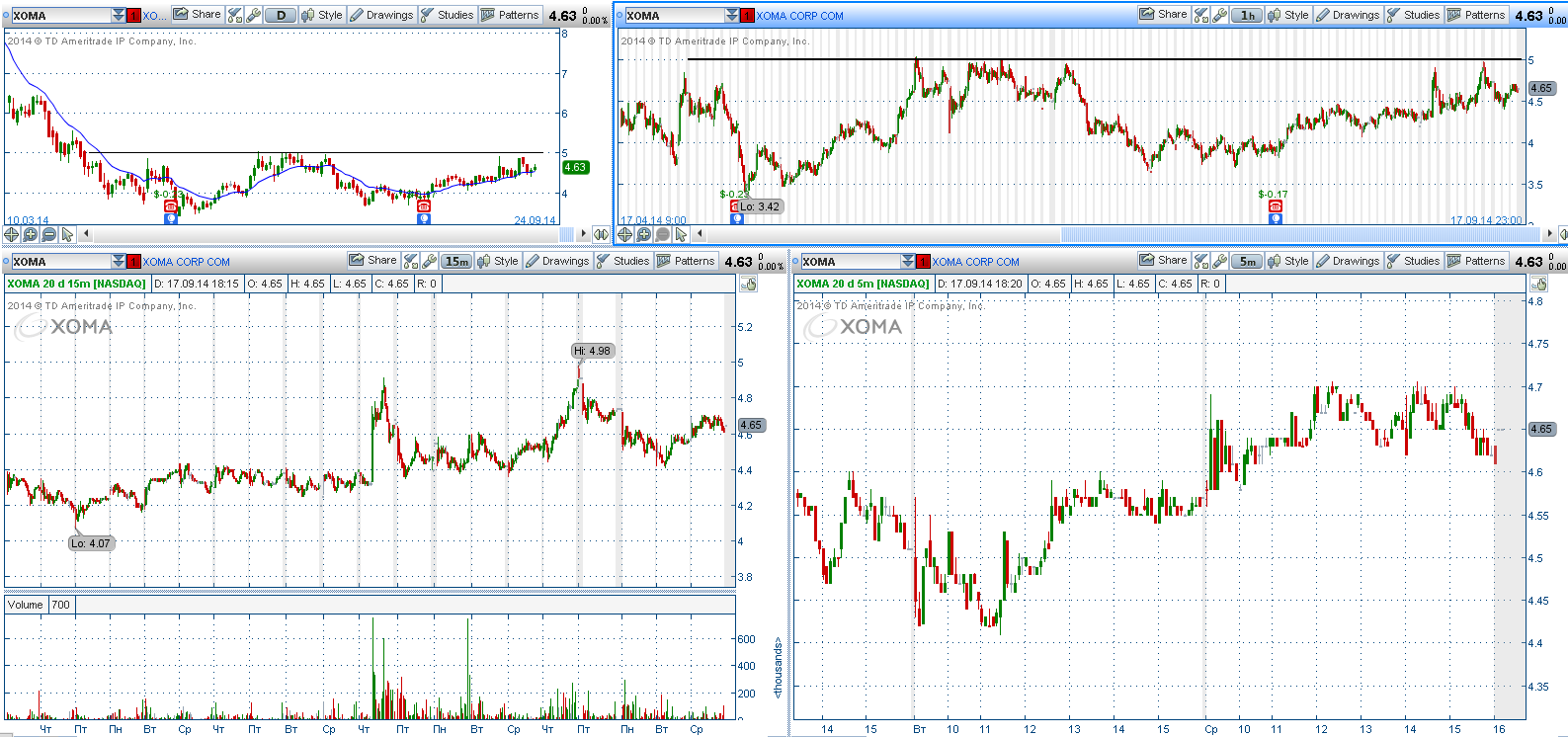Screen dimensions: 1568x737
Task: Zoom in on the daily chart
Action: [x=31, y=234]
